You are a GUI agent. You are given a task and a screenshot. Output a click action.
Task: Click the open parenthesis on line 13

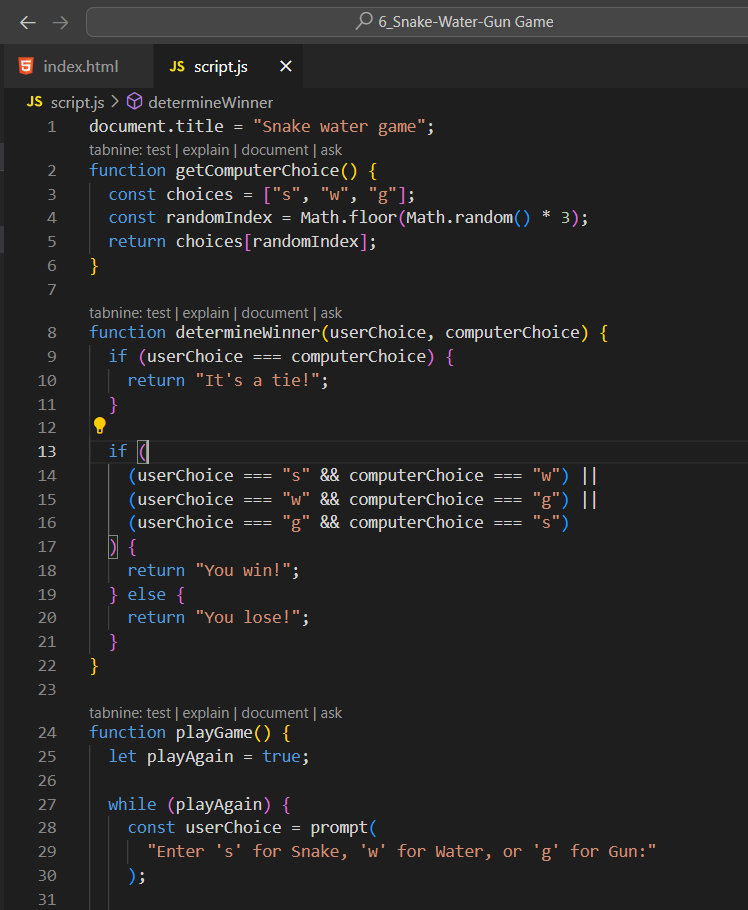coord(142,452)
